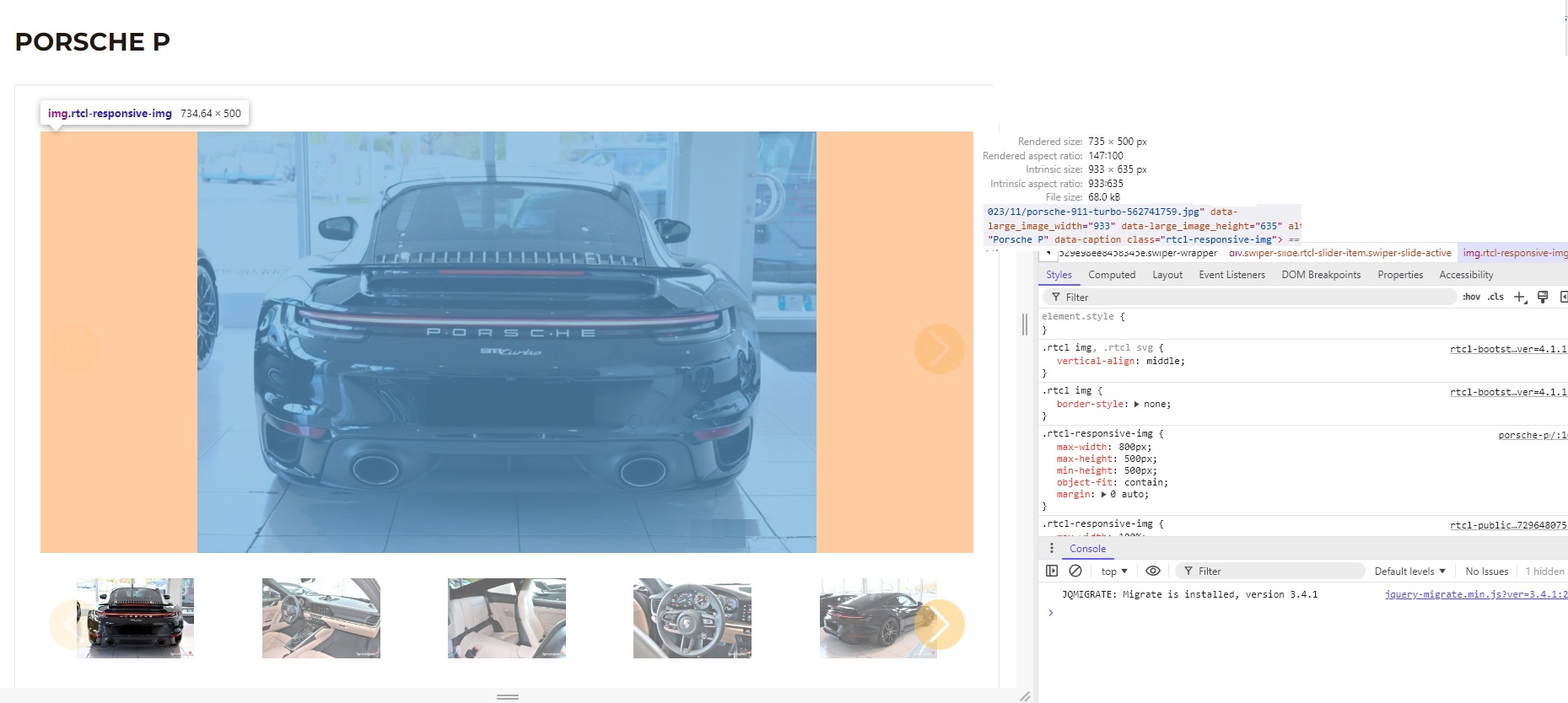This screenshot has height=703, width=1568.
Task: Advance thumbnail strip with right arrow
Action: (939, 625)
